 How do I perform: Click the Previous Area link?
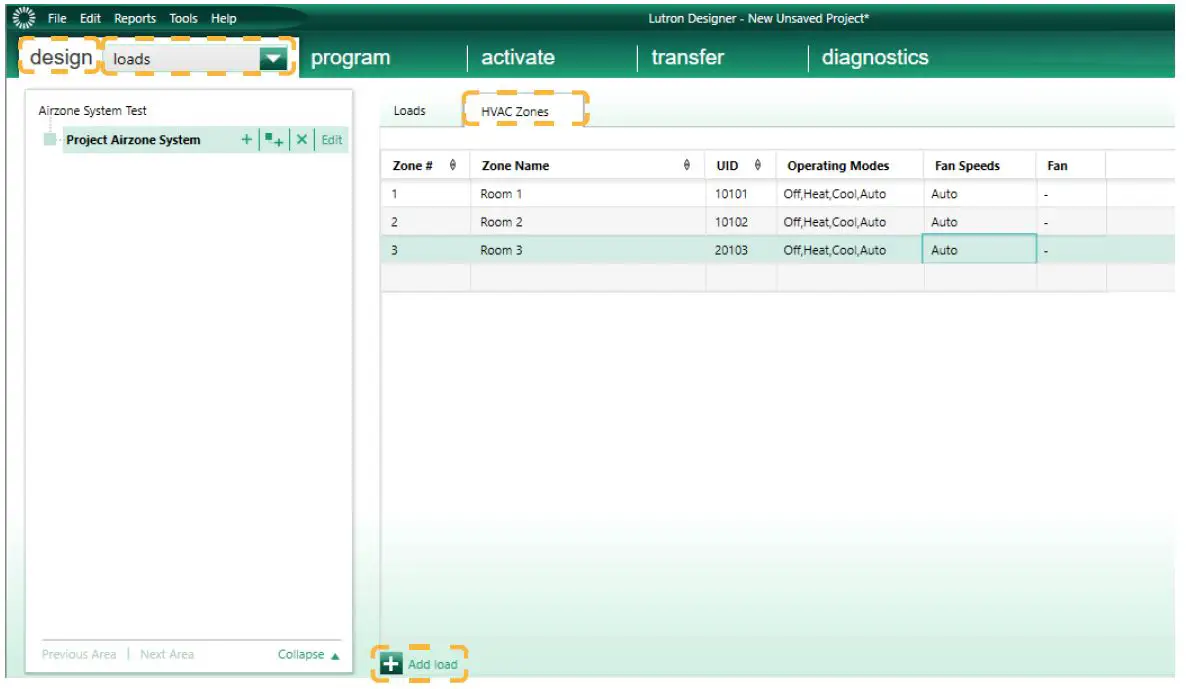[x=79, y=654]
